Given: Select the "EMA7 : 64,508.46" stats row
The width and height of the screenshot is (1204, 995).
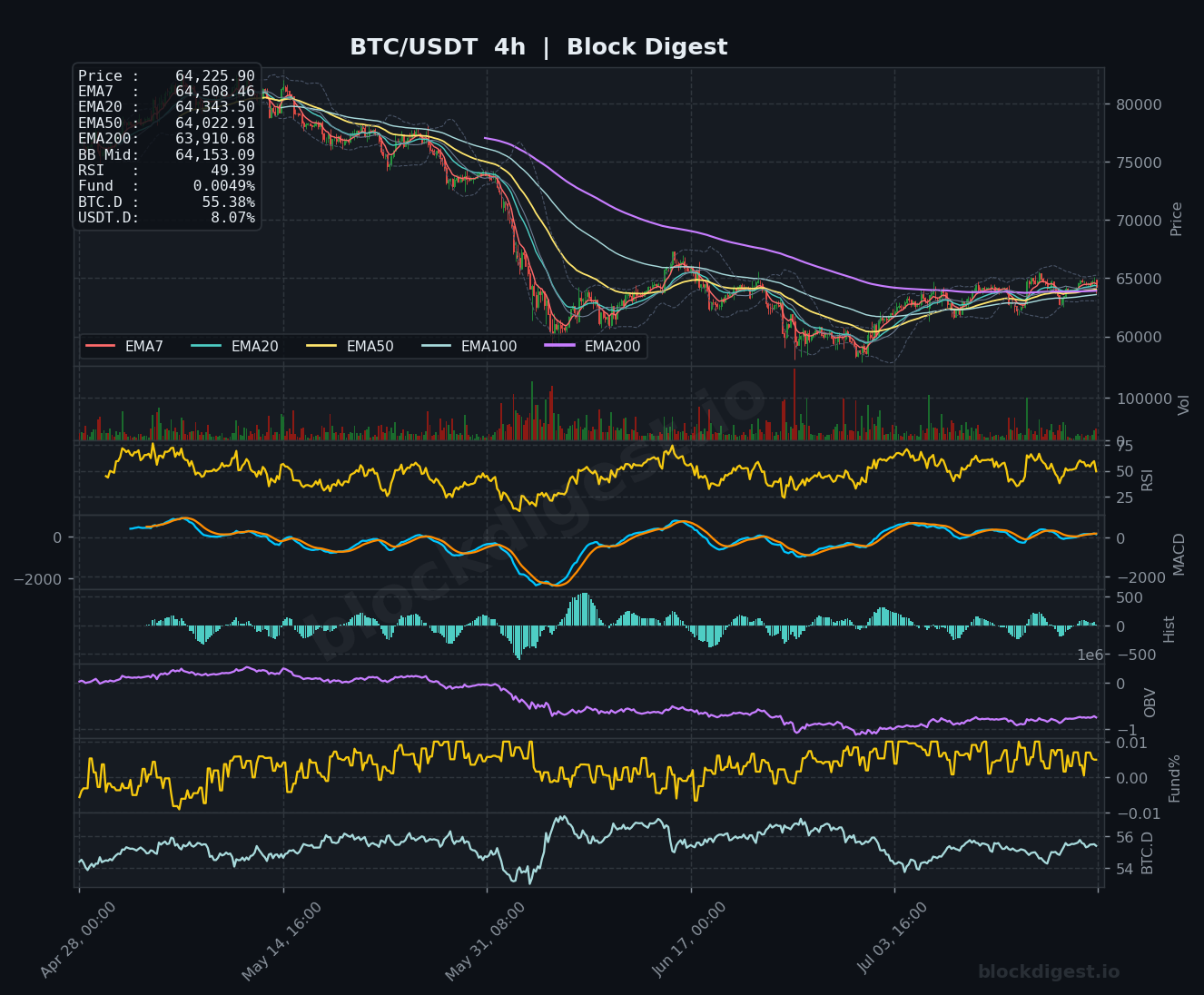Looking at the screenshot, I should (166, 92).
